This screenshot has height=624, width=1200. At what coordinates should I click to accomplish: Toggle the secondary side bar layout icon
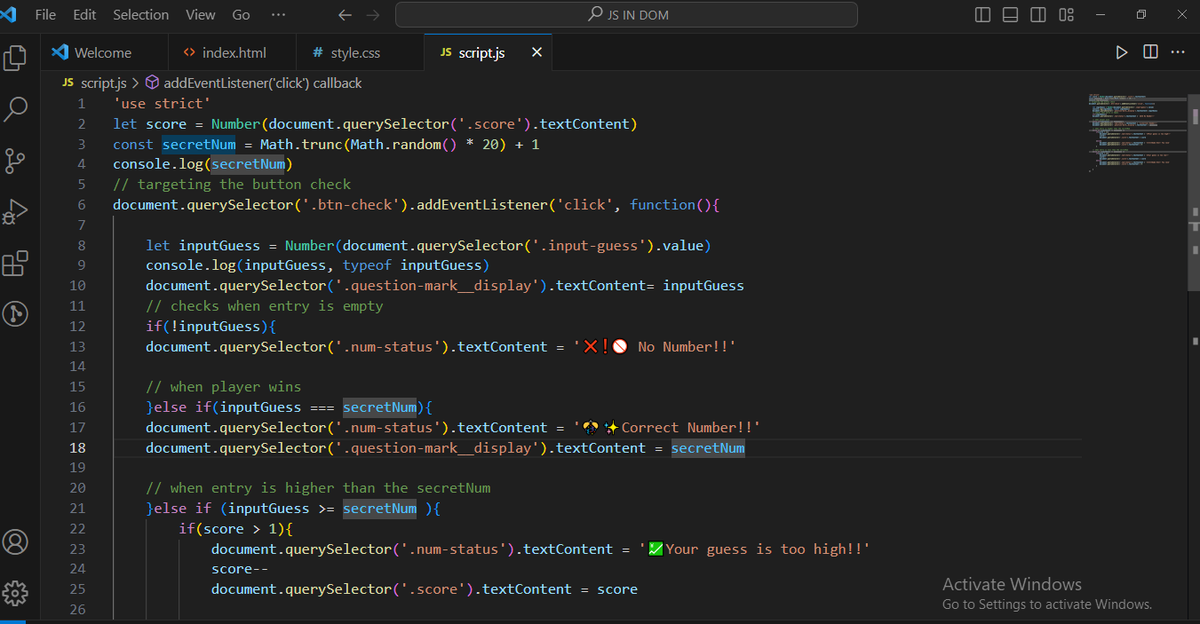[1038, 15]
